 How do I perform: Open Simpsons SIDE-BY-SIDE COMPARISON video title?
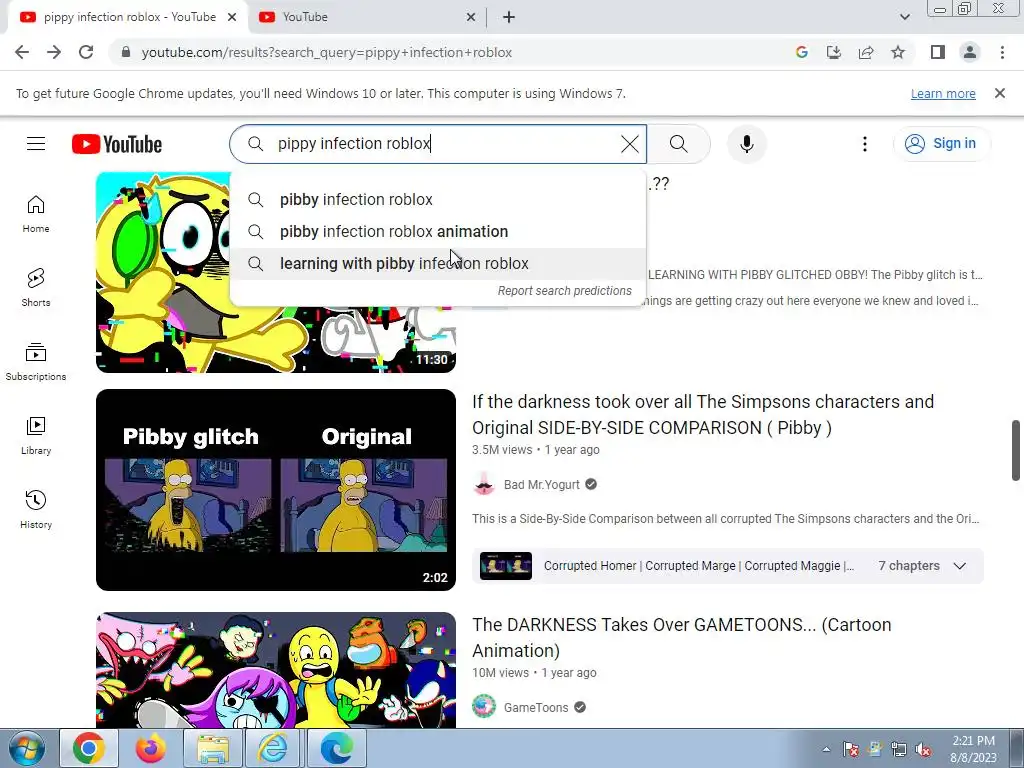703,415
